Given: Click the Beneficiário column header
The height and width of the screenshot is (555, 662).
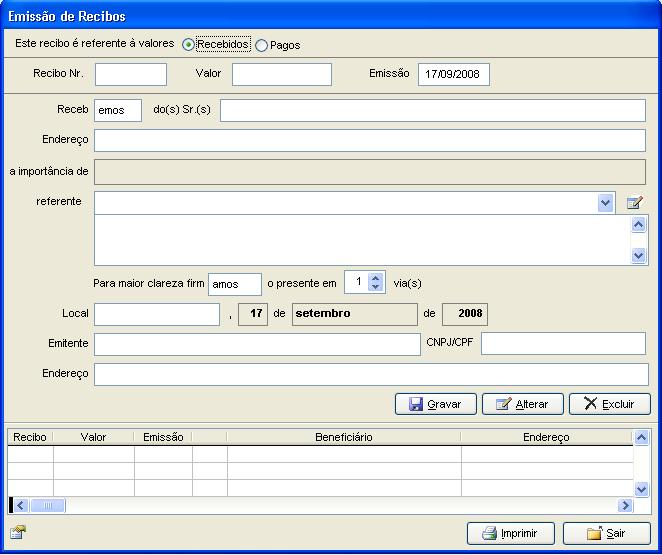Looking at the screenshot, I should (344, 437).
